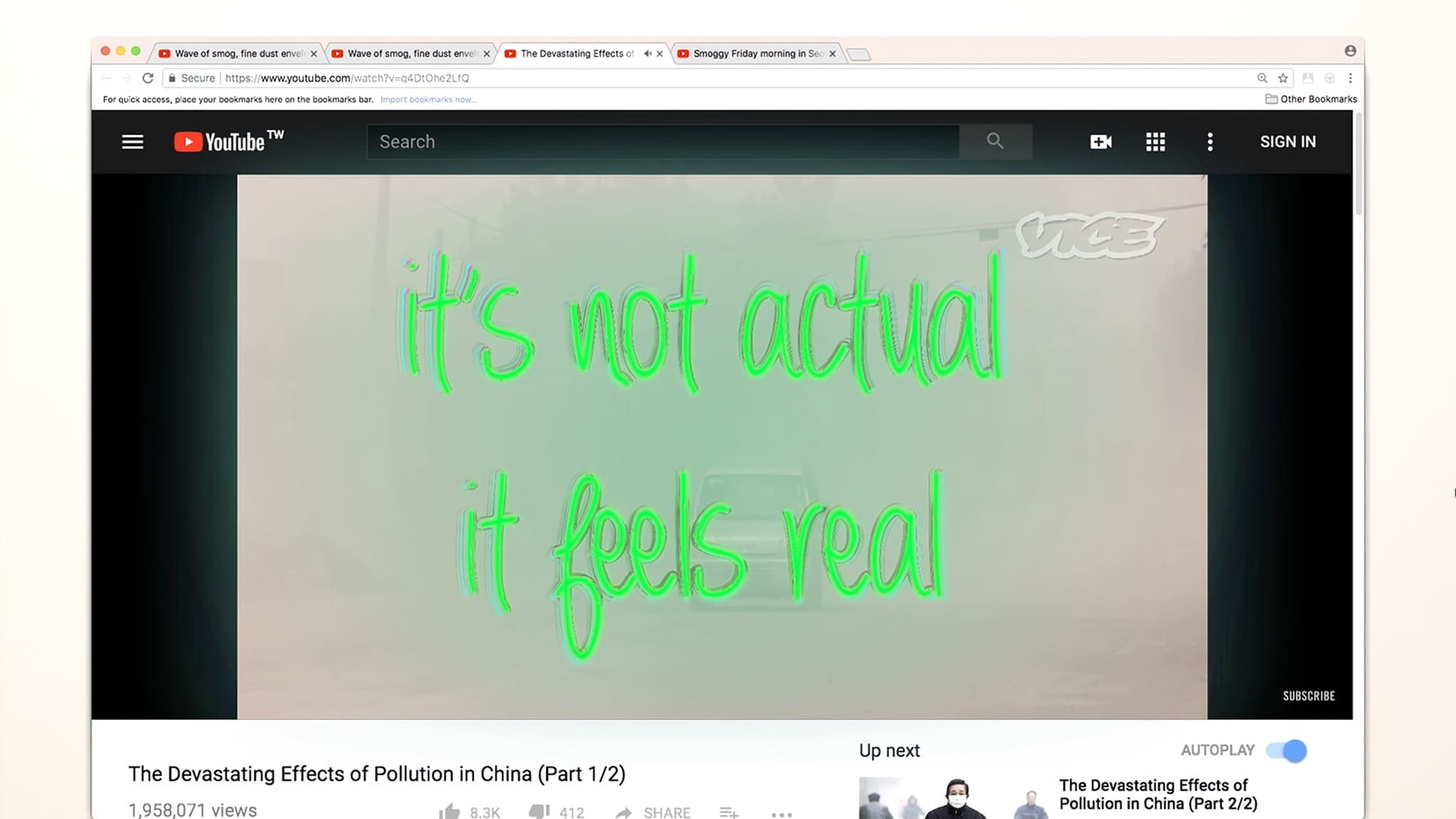The width and height of the screenshot is (1456, 819).
Task: Toggle the Autoplay switch off
Action: (x=1286, y=751)
